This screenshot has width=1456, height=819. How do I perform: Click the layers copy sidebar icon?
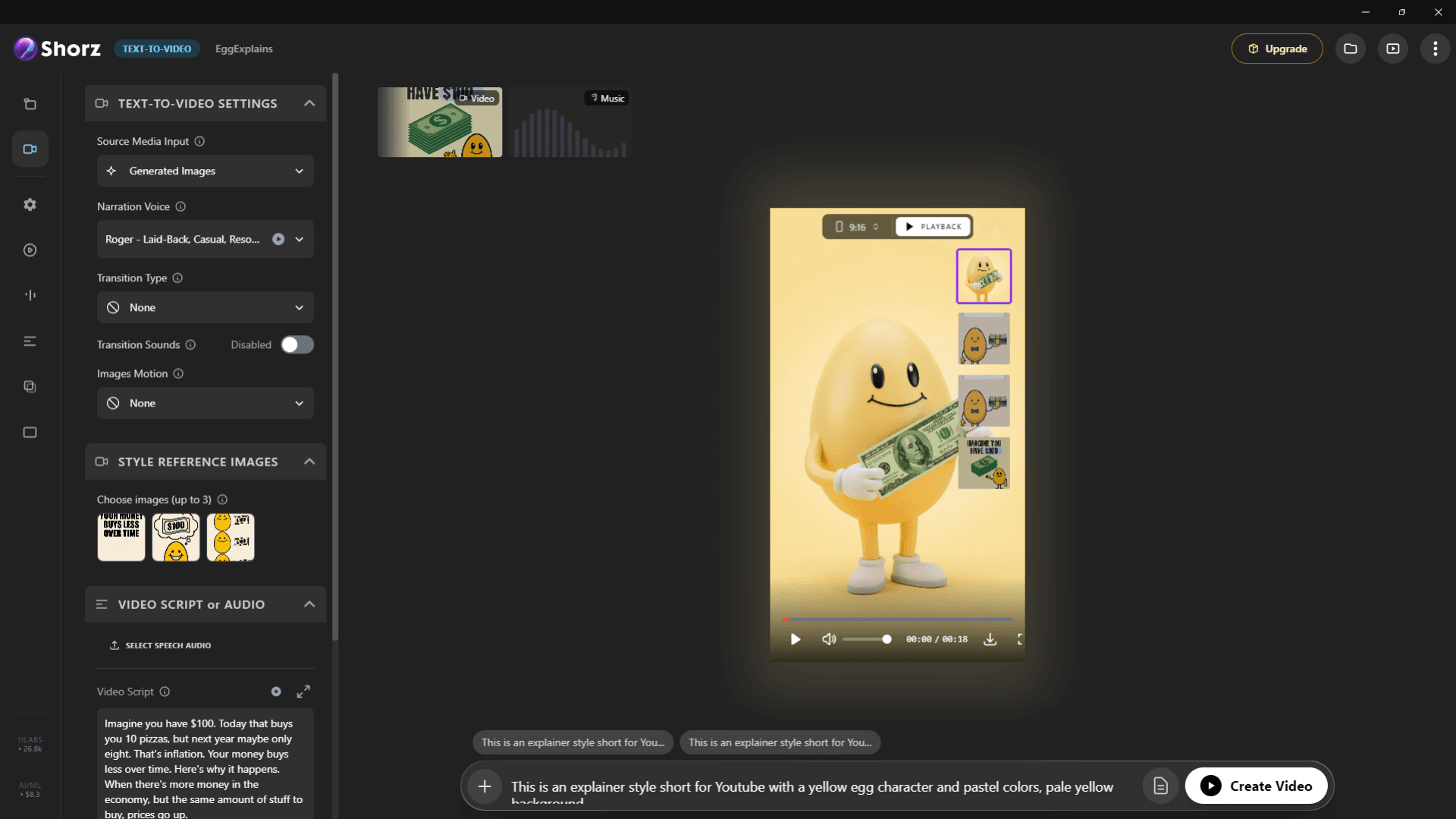30,387
